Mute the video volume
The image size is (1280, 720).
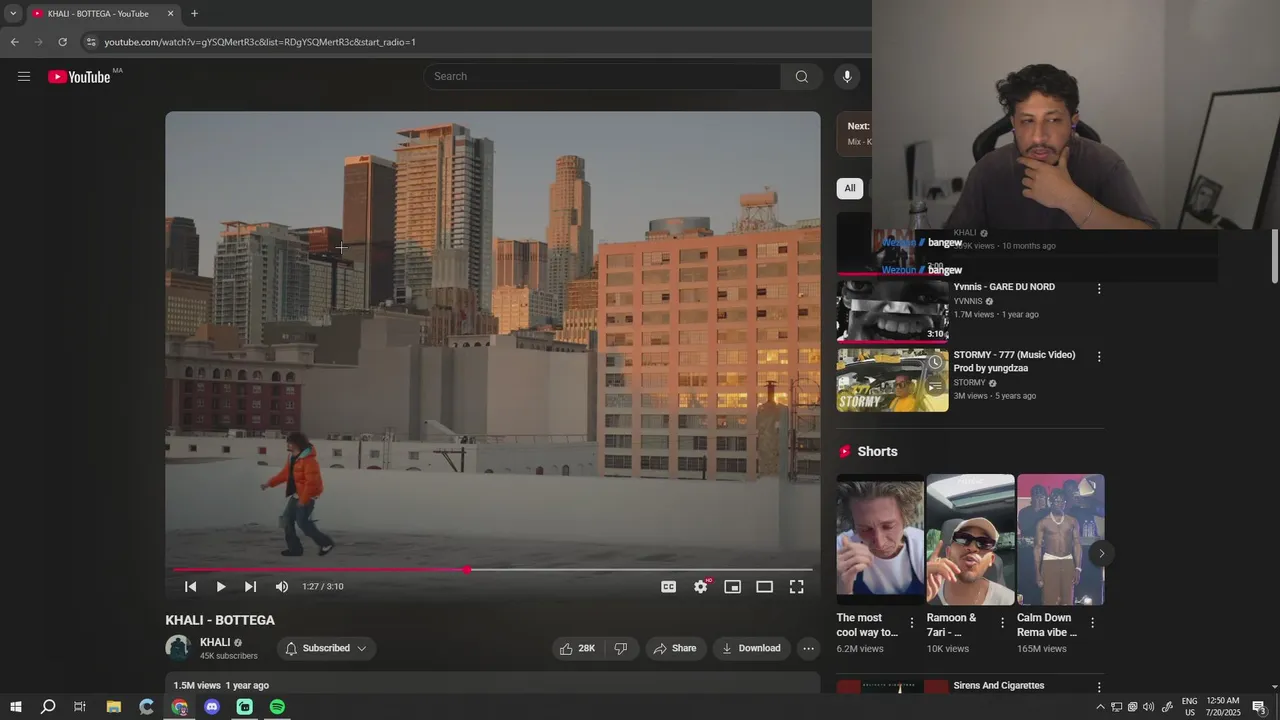(x=282, y=587)
